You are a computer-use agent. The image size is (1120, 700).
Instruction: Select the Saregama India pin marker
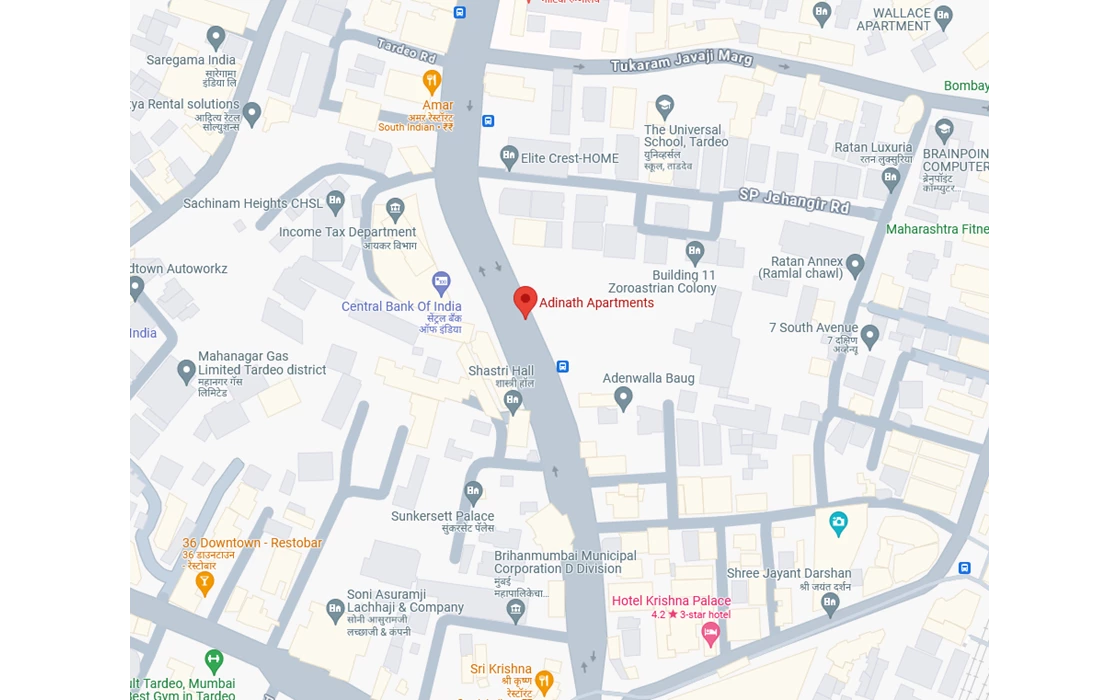[x=216, y=39]
